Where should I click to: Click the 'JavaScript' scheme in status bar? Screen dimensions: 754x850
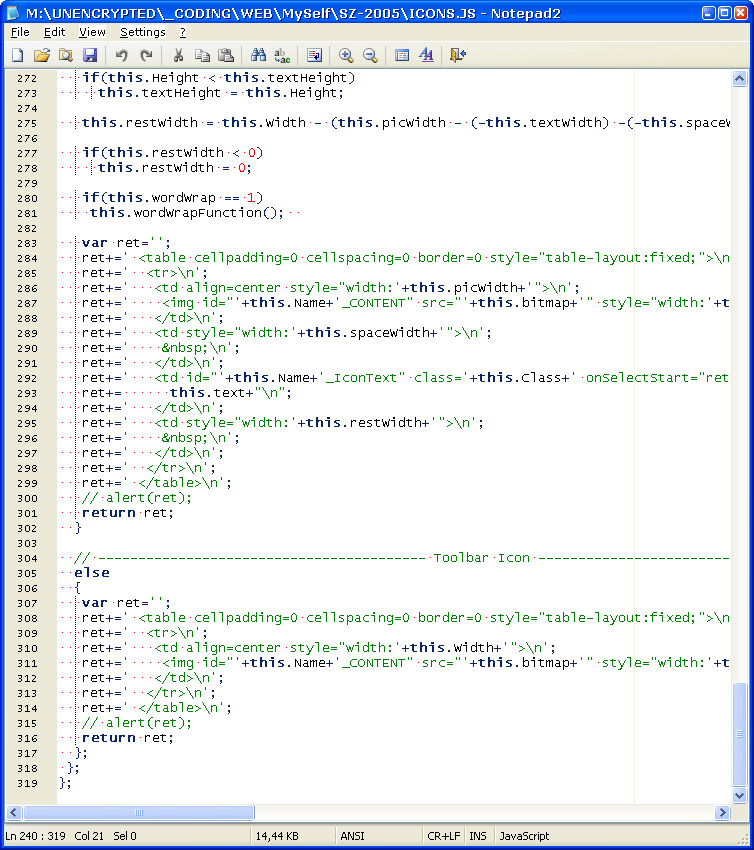[x=524, y=836]
